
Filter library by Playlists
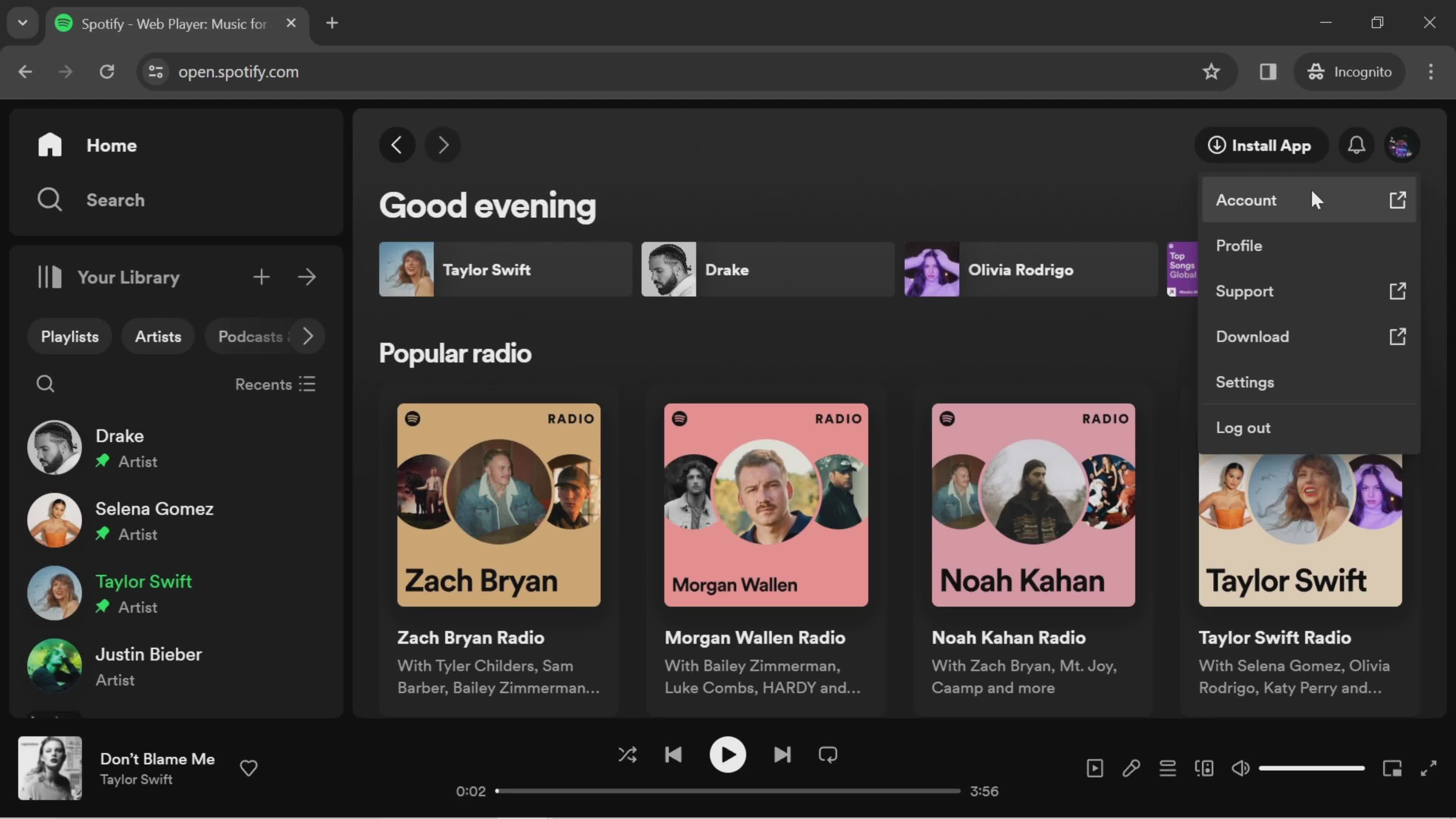69,336
